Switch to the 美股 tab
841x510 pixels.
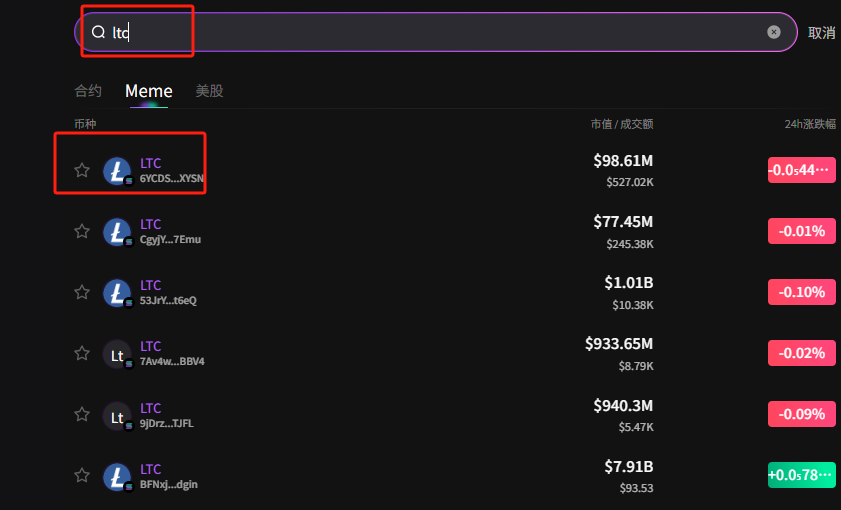coord(209,91)
